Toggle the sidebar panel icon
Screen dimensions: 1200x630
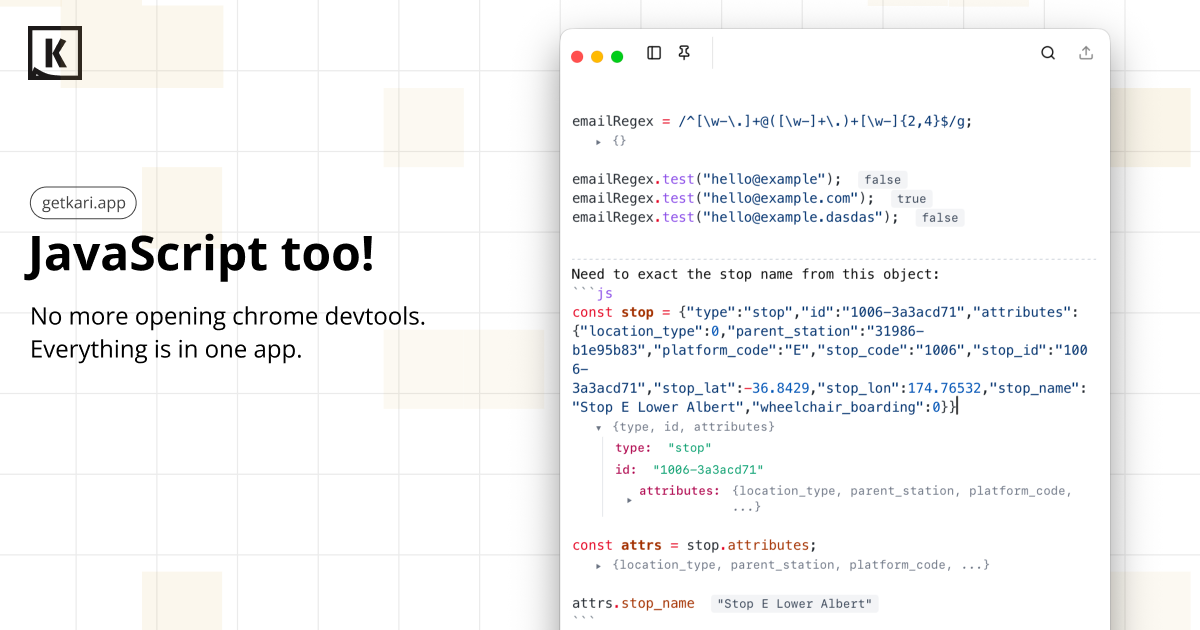[654, 53]
